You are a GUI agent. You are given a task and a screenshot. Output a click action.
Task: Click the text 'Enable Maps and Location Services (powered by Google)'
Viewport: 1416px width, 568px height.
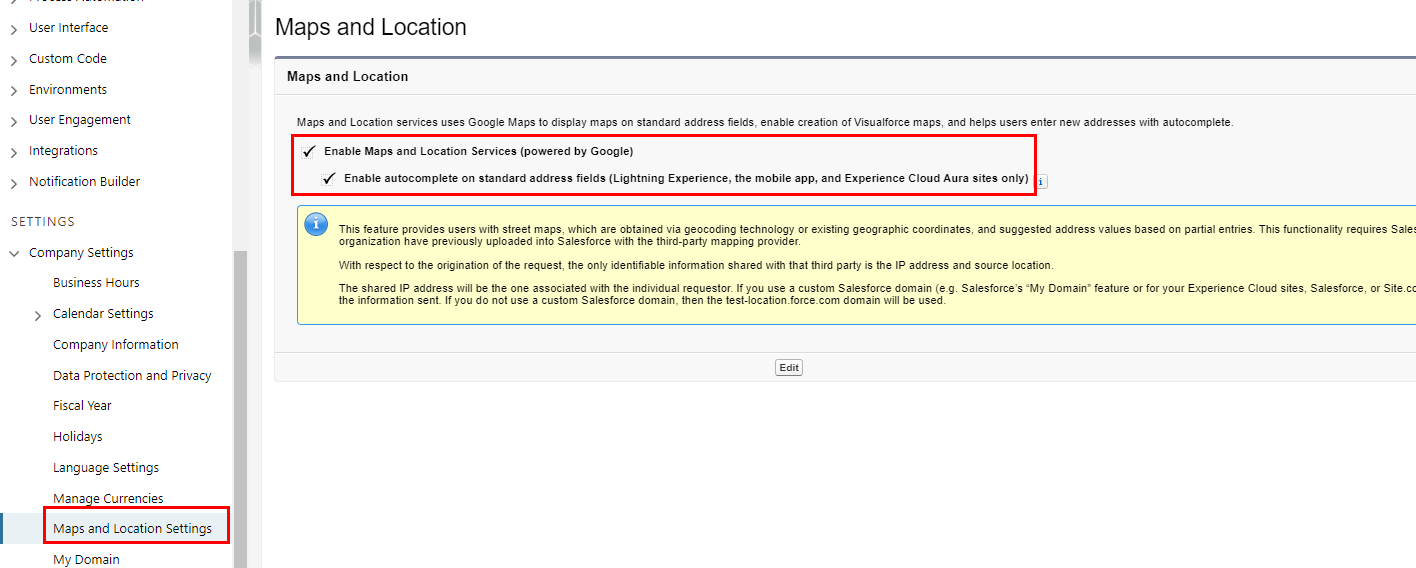pos(479,152)
